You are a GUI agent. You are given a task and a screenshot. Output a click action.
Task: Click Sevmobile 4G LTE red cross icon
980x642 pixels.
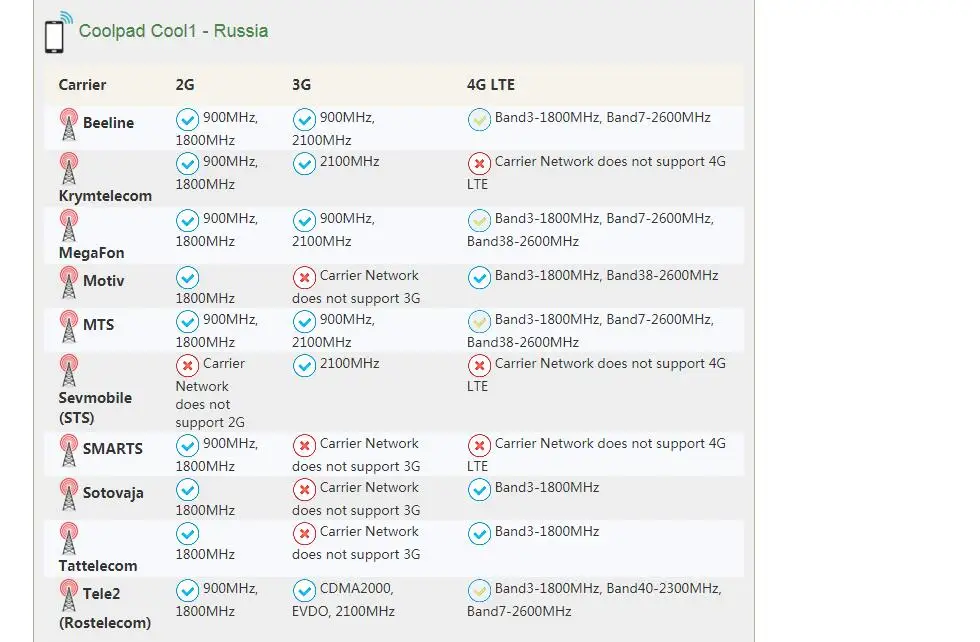point(479,366)
